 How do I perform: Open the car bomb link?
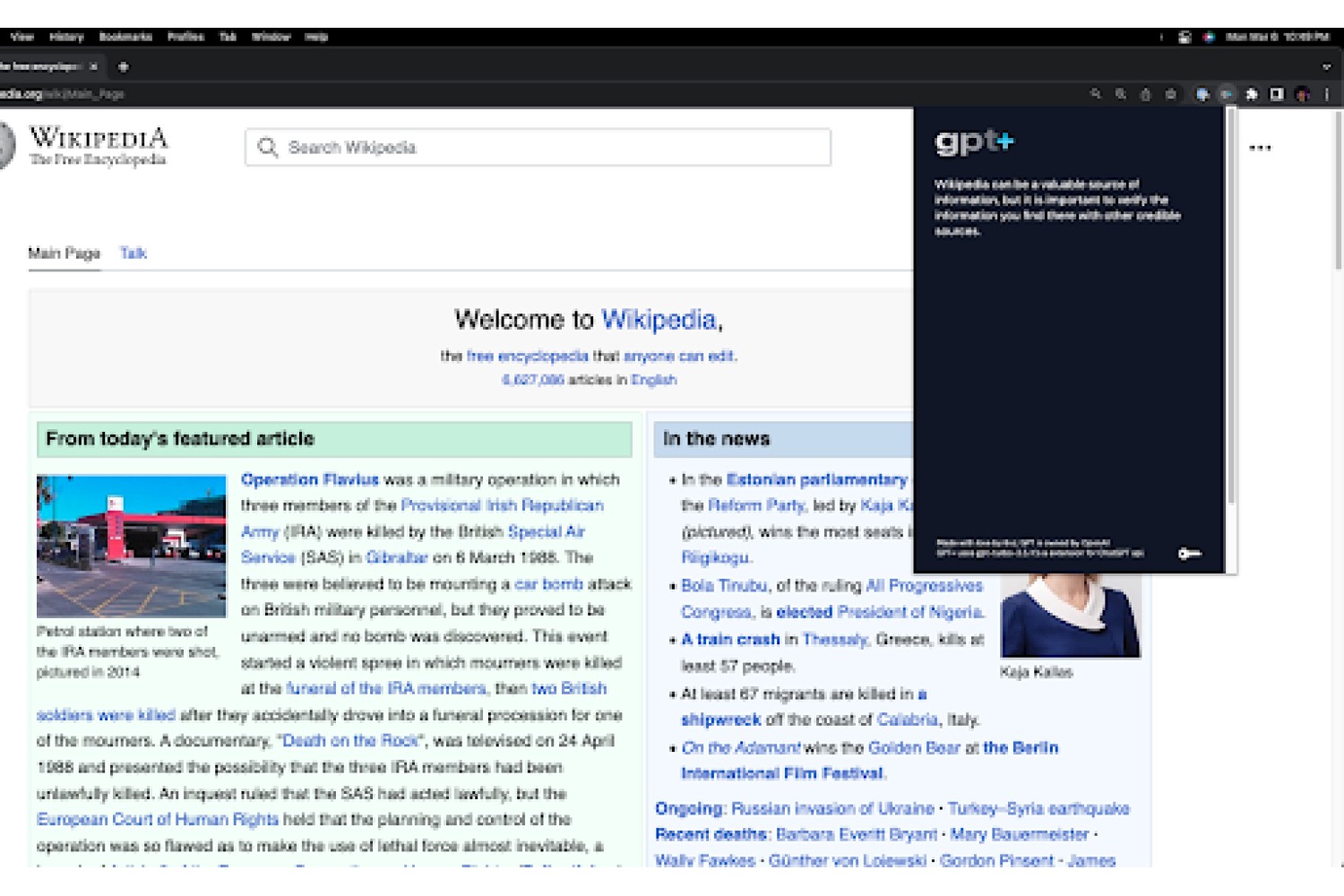(548, 584)
